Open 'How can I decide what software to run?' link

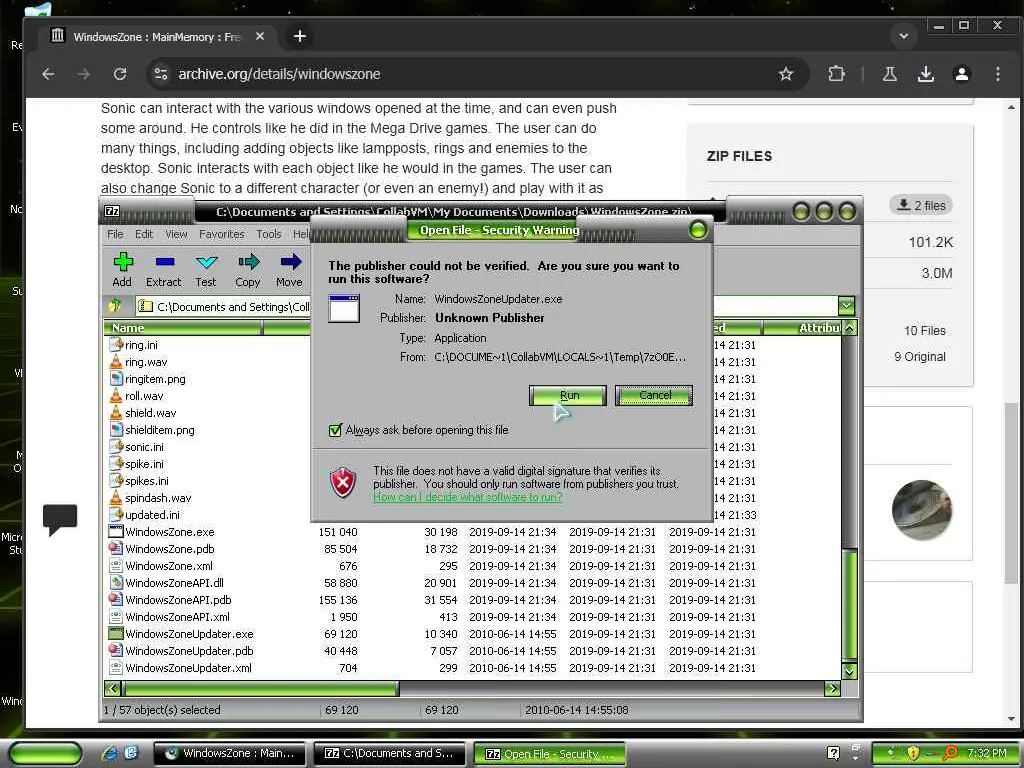pyautogui.click(x=467, y=497)
